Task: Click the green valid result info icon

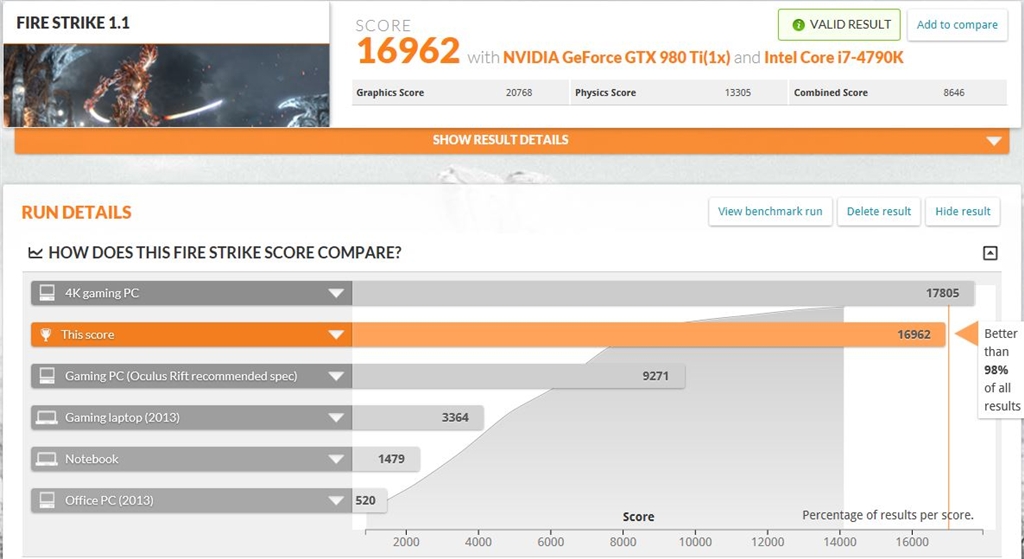Action: [x=798, y=25]
